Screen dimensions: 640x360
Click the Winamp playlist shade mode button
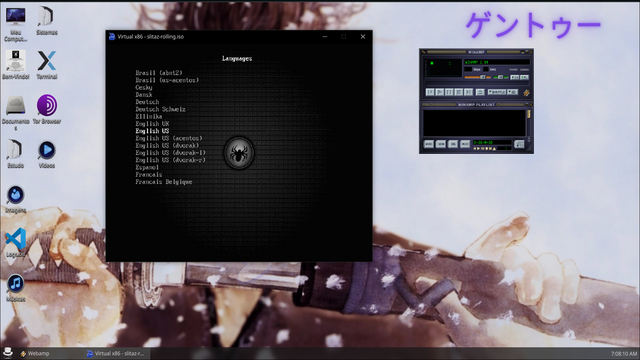pyautogui.click(x=527, y=104)
